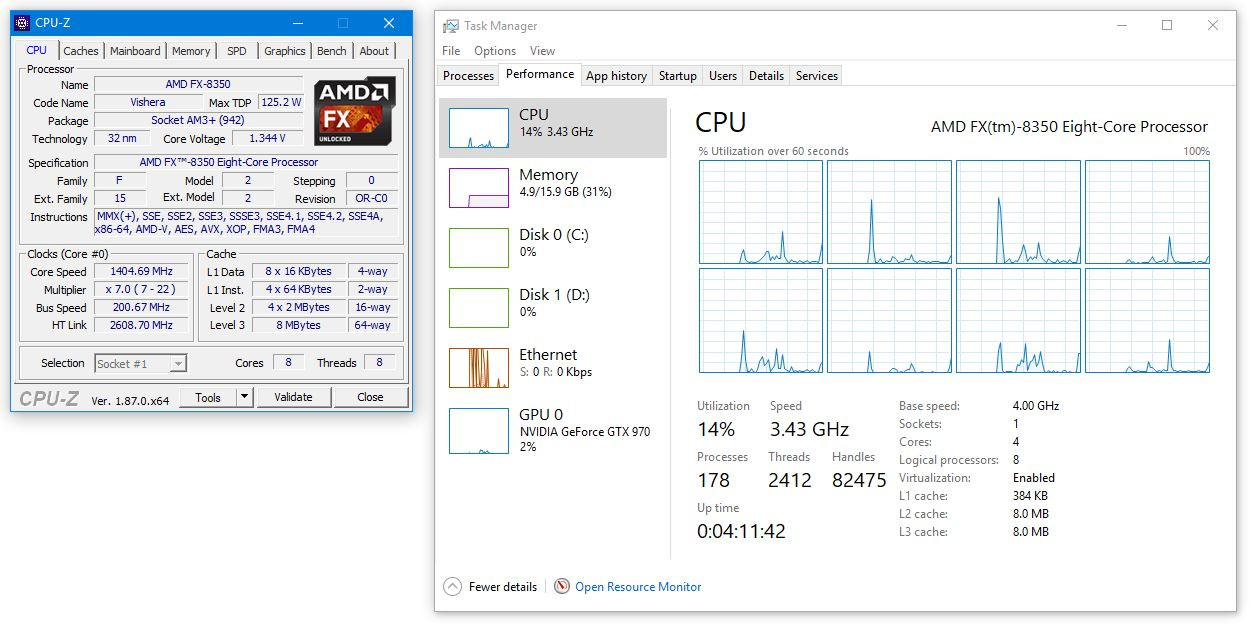This screenshot has width=1255, height=628.
Task: Open the App history tab
Action: click(x=616, y=76)
